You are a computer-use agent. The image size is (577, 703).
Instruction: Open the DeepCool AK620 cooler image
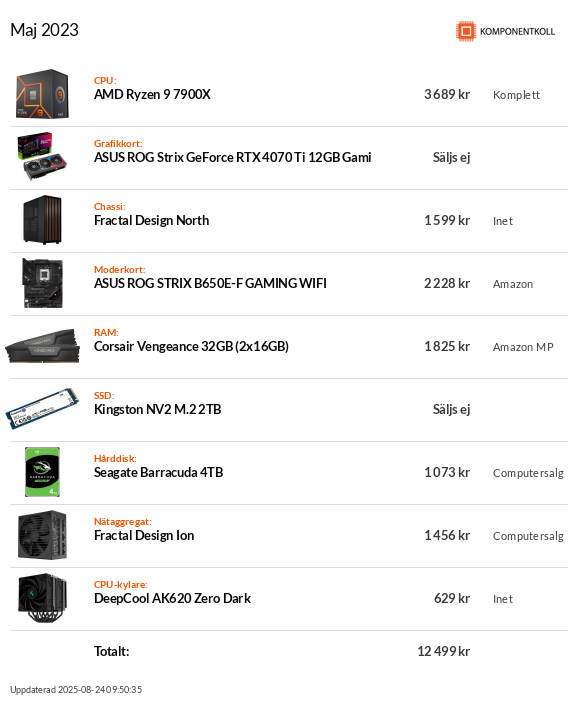(x=42, y=598)
